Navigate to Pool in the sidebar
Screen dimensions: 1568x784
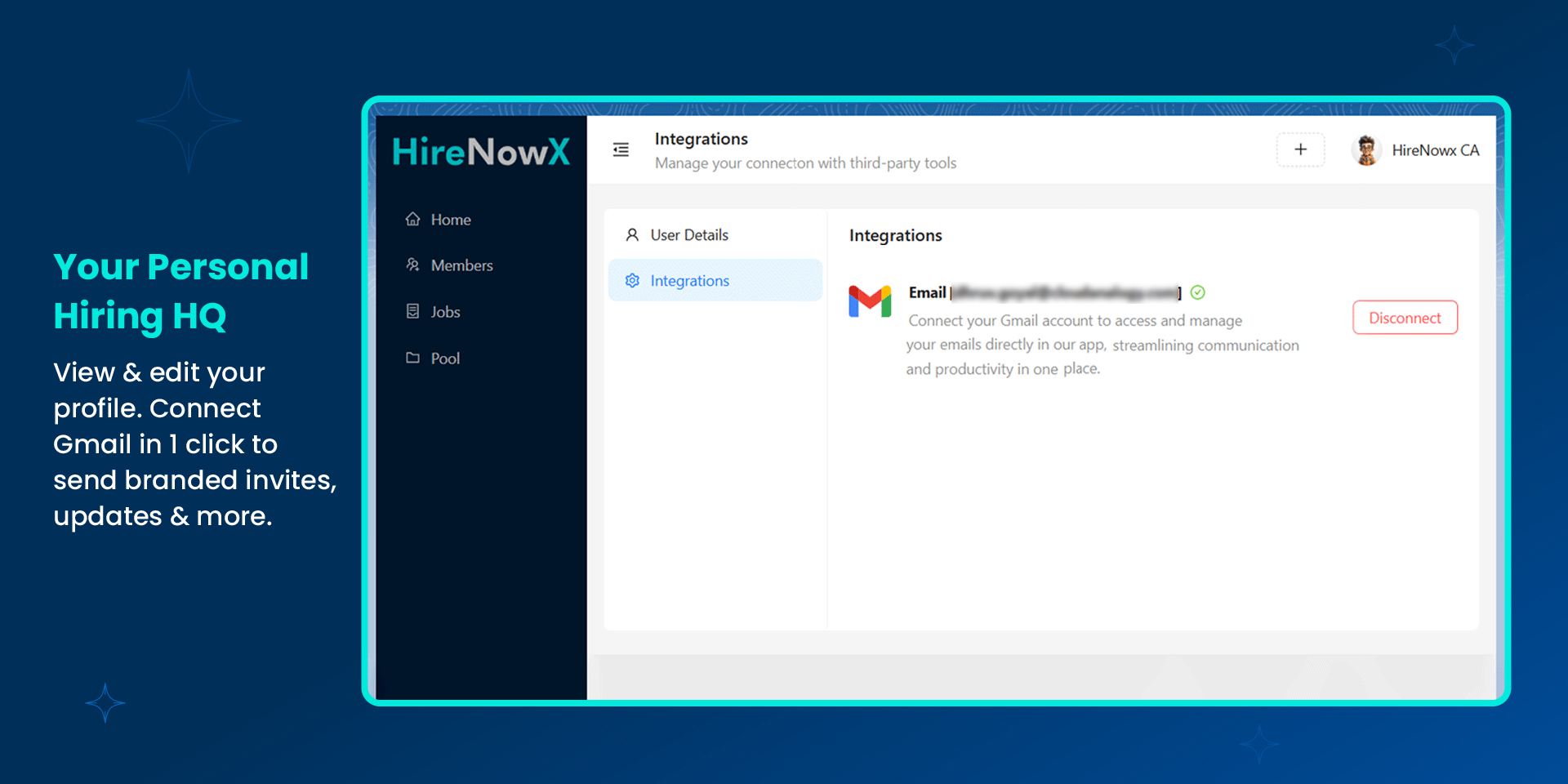point(445,359)
